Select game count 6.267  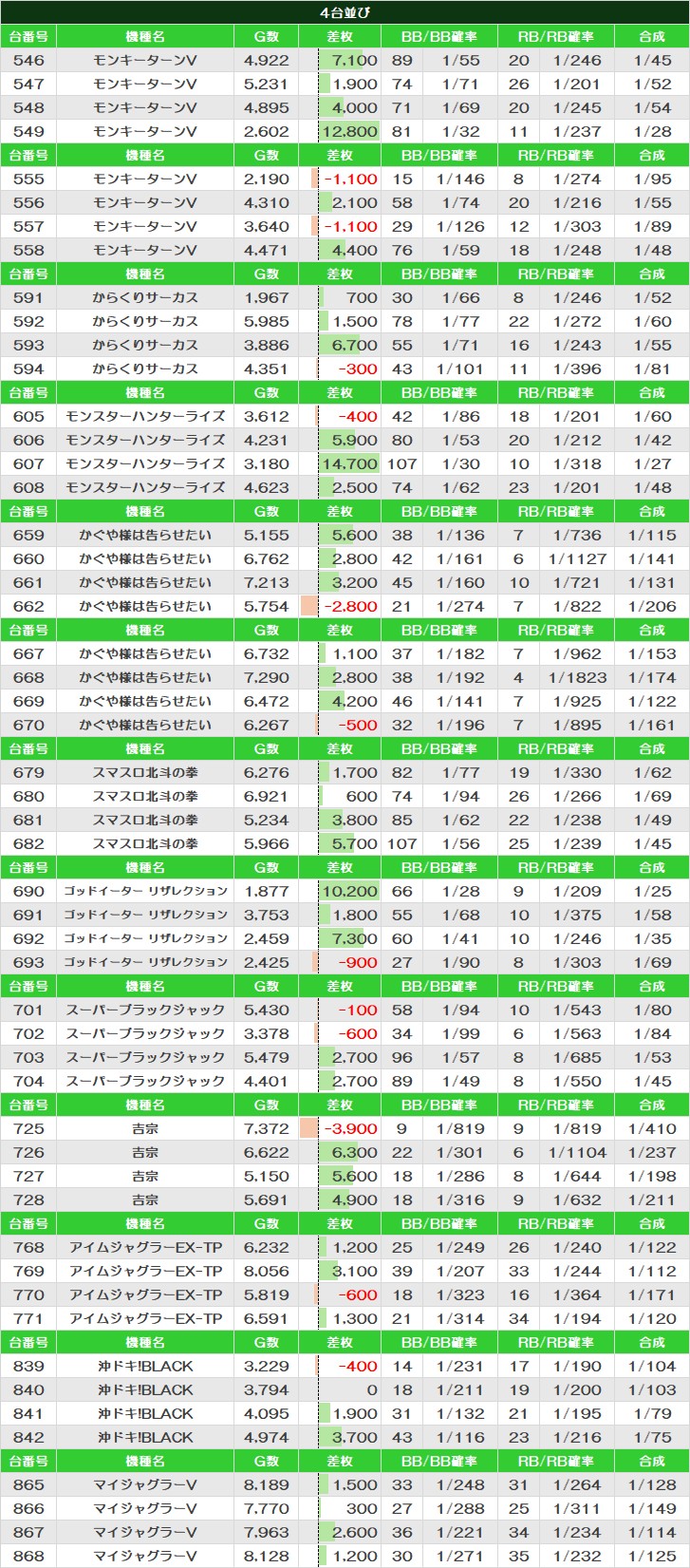point(266,725)
